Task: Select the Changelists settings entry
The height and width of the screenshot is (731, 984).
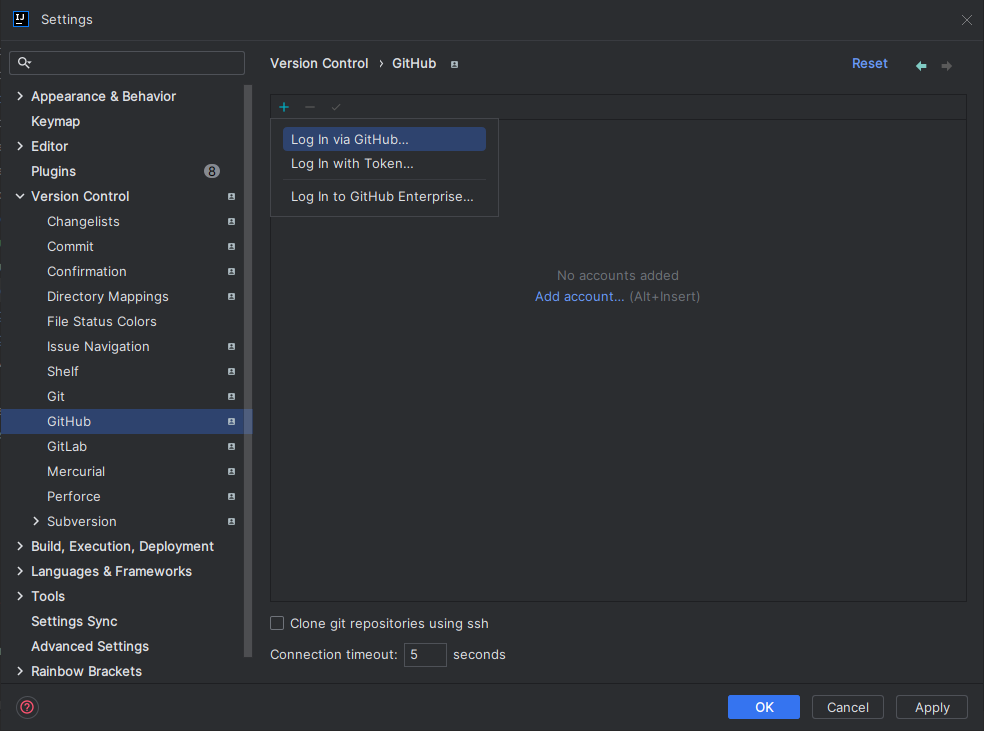Action: click(83, 221)
